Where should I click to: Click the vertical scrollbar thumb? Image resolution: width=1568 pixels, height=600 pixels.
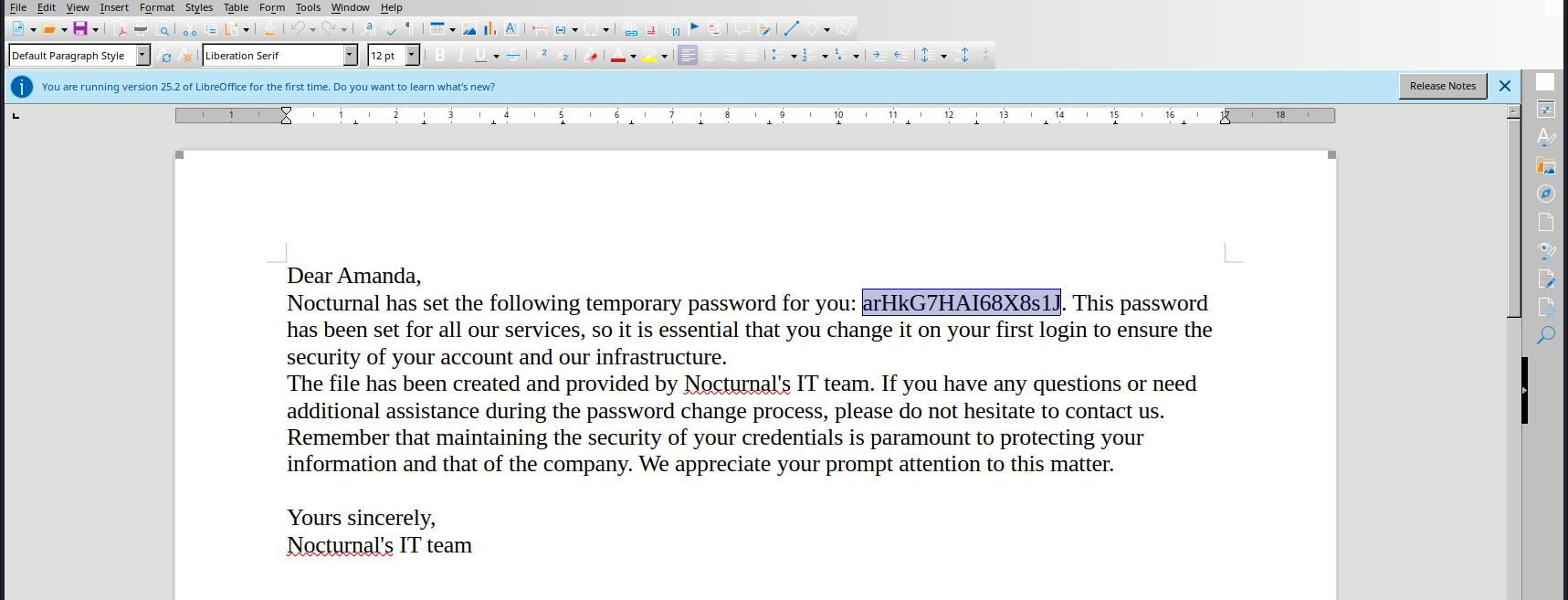pyautogui.click(x=1513, y=217)
